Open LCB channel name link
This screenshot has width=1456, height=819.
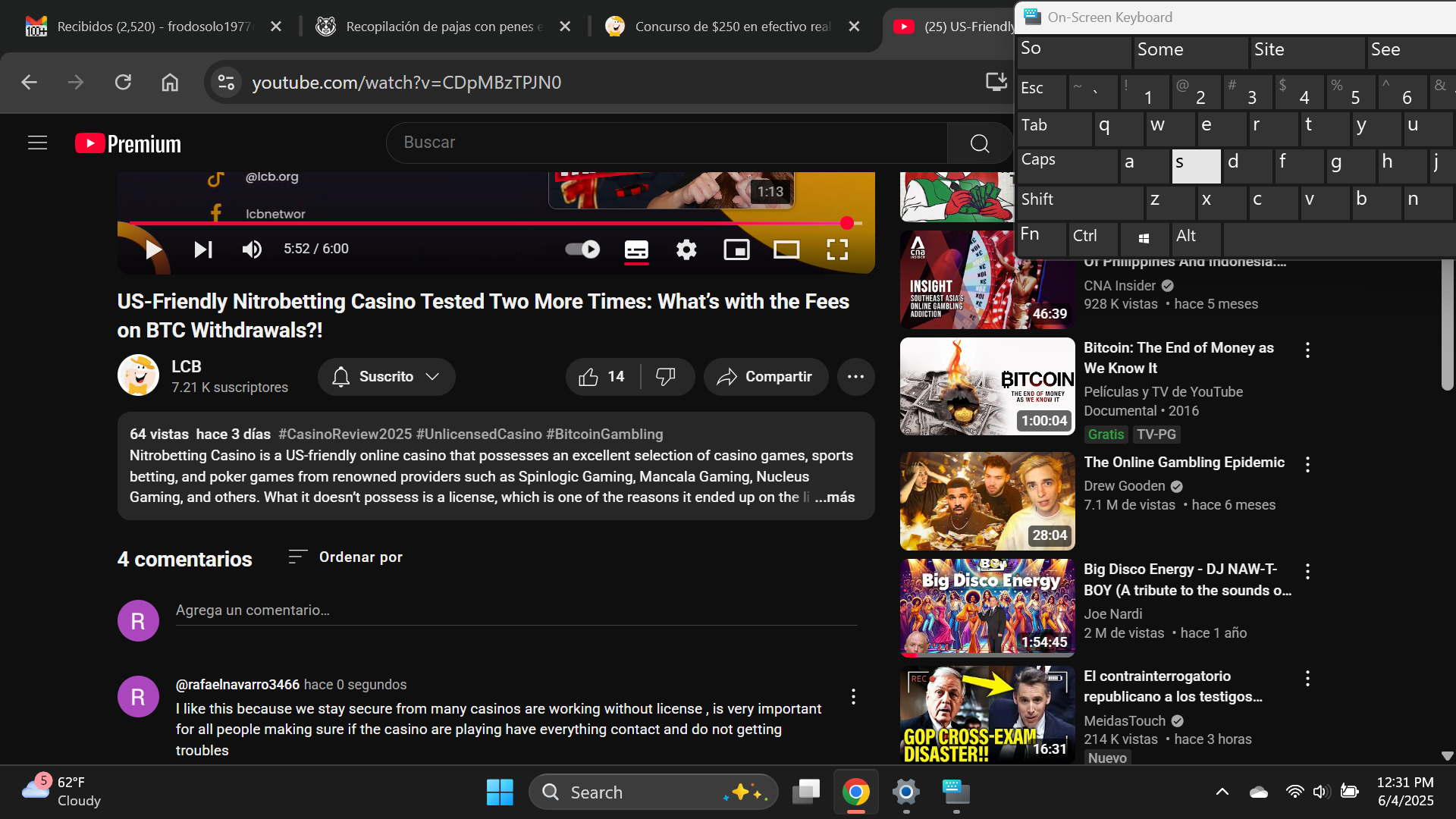point(186,366)
